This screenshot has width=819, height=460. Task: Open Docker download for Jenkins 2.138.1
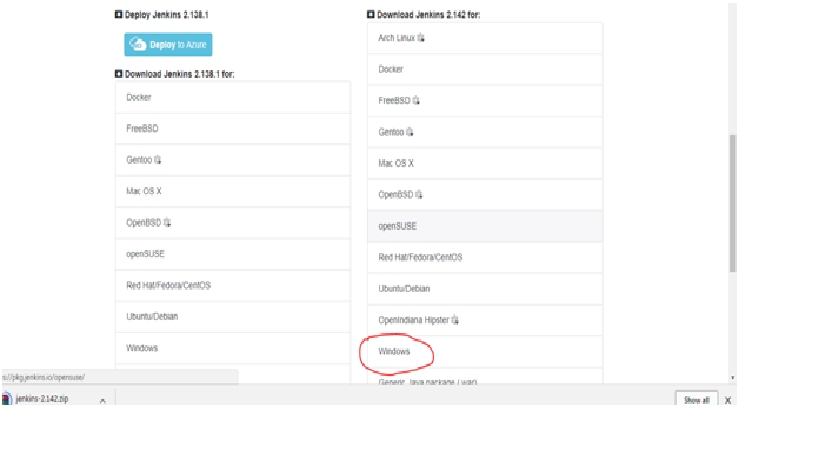233,98
